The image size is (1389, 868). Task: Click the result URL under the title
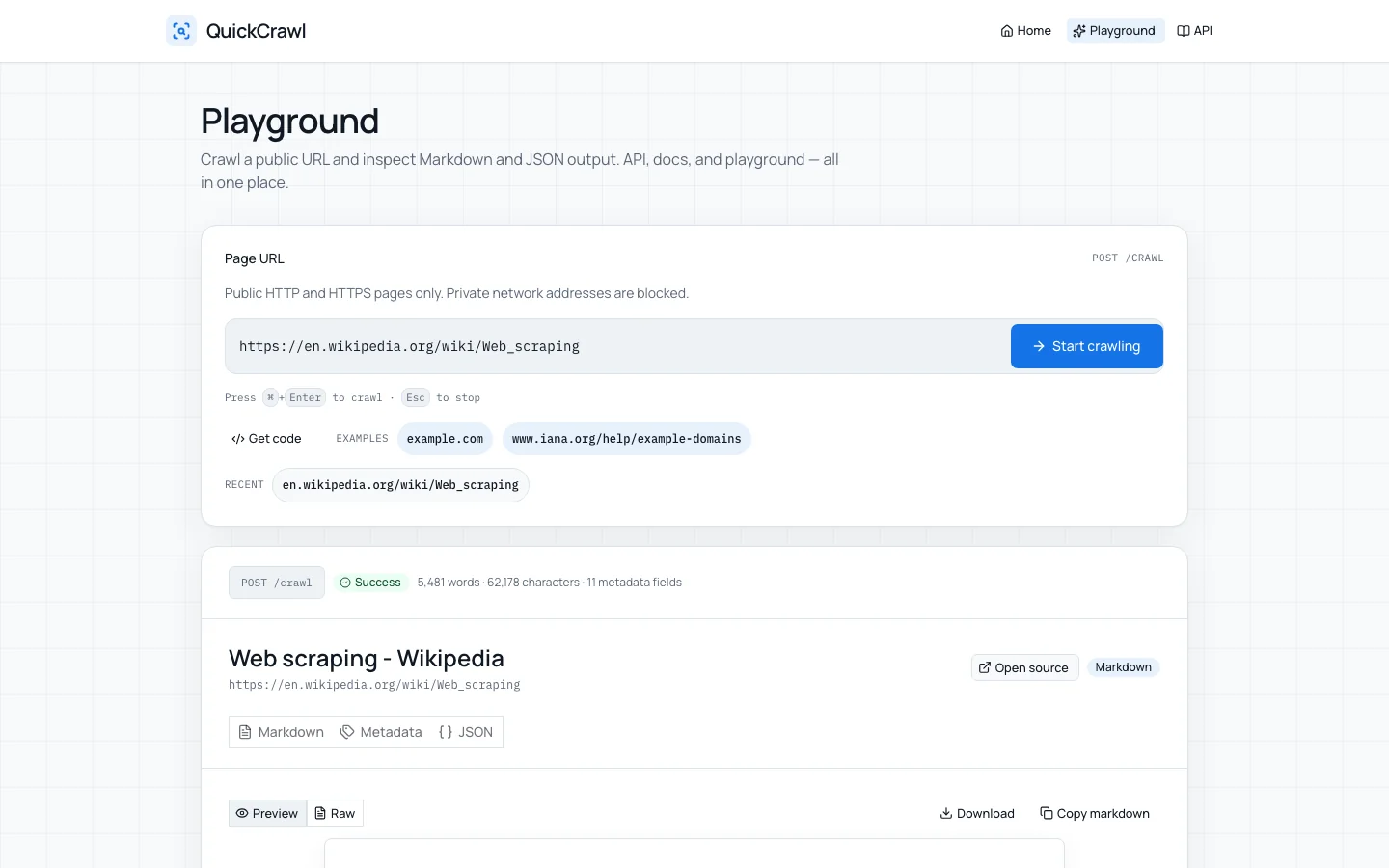point(374,685)
